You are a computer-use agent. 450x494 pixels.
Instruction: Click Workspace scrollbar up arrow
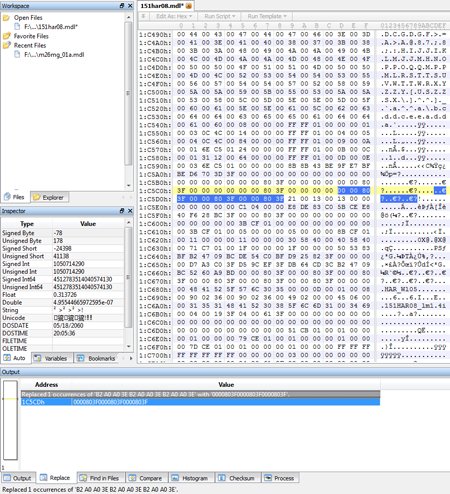pyautogui.click(x=129, y=17)
